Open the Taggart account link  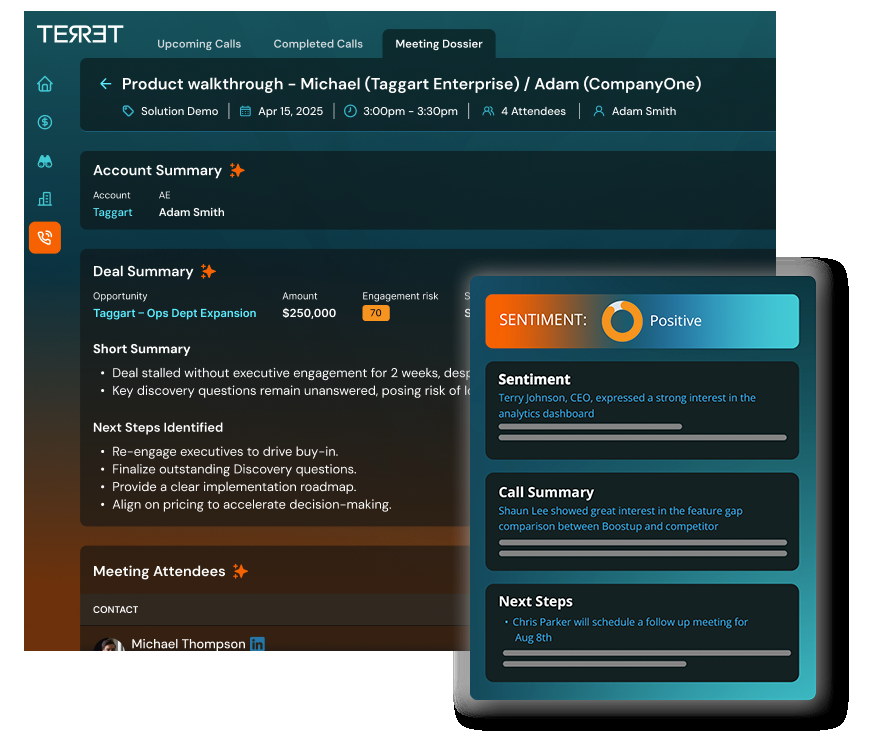coord(112,212)
